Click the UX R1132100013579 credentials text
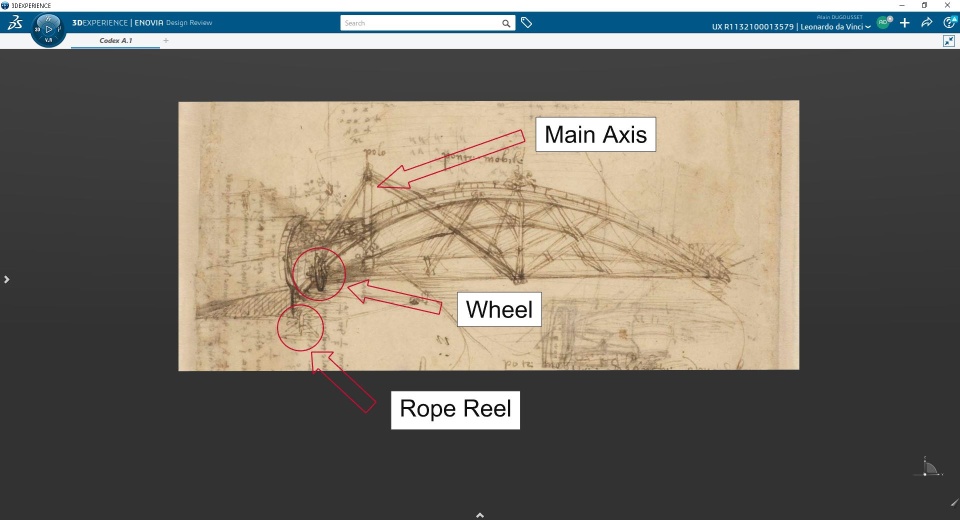The image size is (960, 520). (x=752, y=27)
